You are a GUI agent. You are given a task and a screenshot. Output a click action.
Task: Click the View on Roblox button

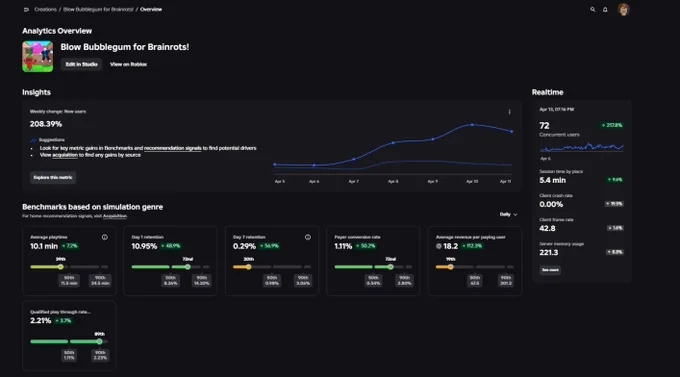point(128,64)
